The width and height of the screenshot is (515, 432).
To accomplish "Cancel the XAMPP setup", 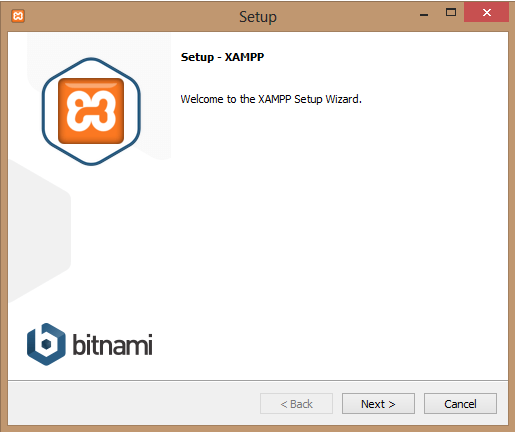I will (x=460, y=404).
